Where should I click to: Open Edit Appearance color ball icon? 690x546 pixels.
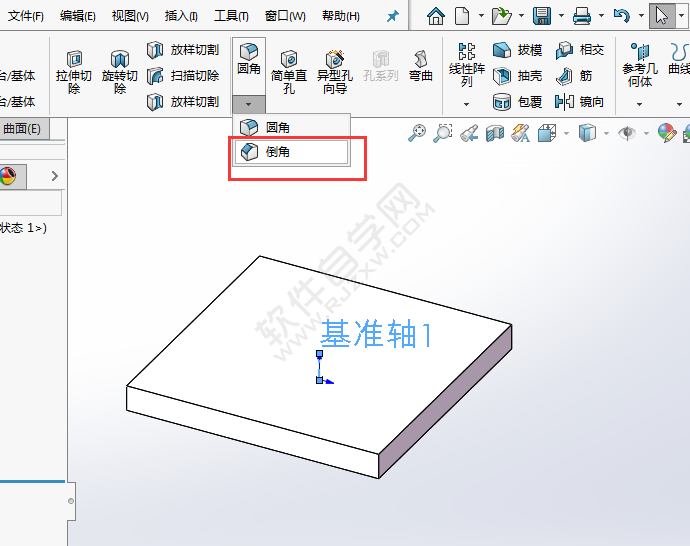pyautogui.click(x=667, y=133)
